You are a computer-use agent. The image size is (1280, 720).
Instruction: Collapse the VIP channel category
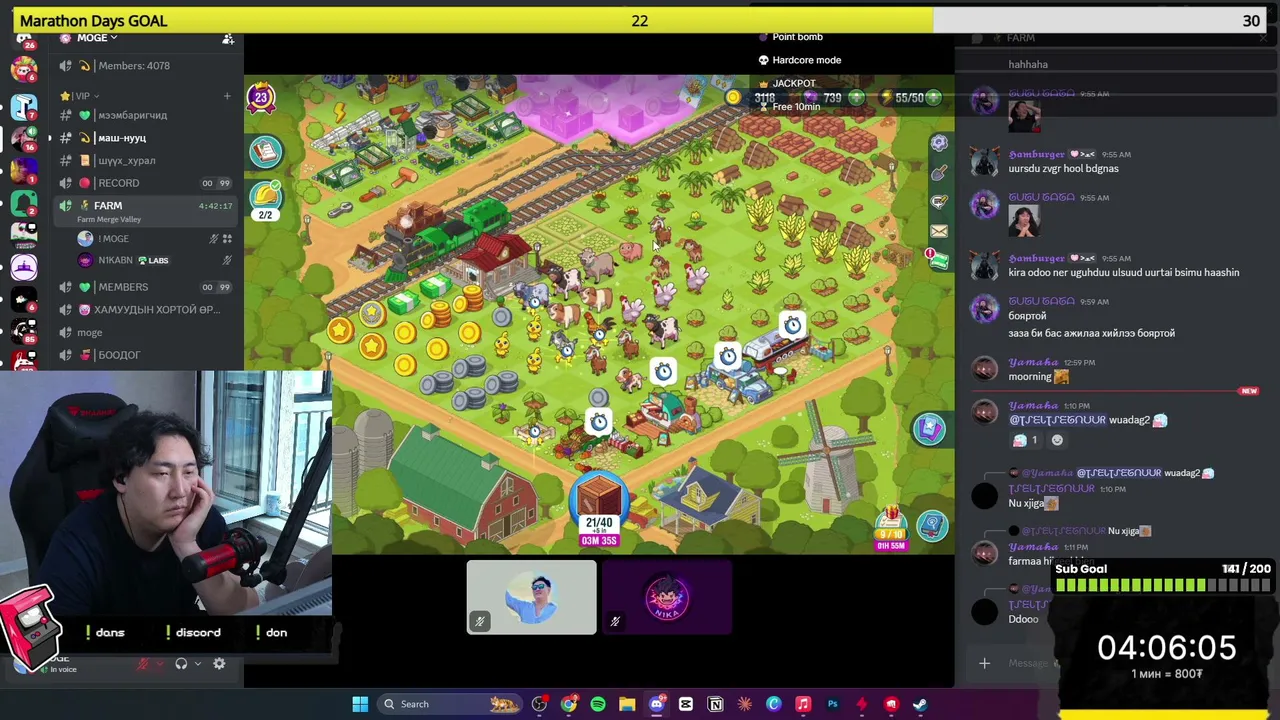77,96
